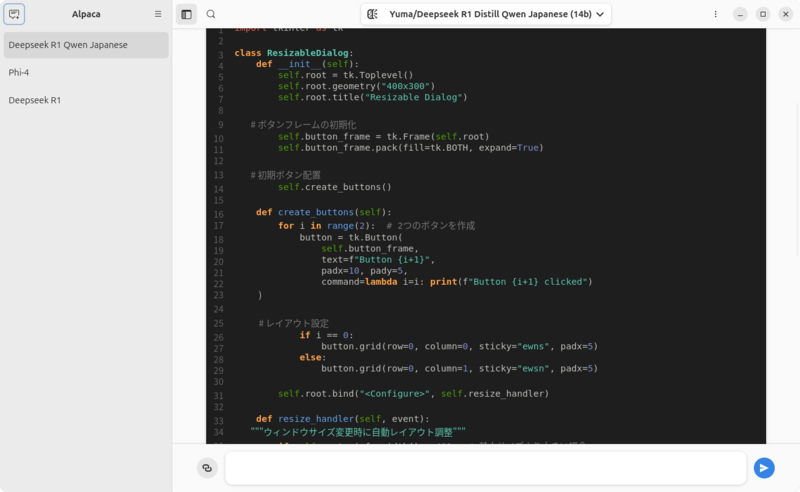Close the Alpaca window

point(784,14)
